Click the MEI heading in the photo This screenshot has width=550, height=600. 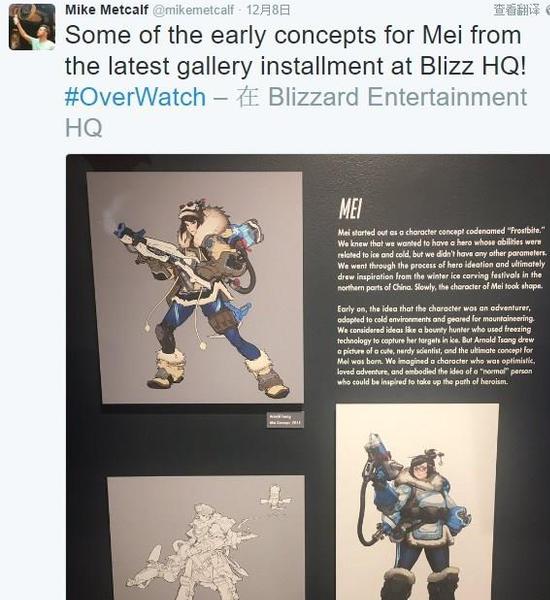click(x=350, y=209)
